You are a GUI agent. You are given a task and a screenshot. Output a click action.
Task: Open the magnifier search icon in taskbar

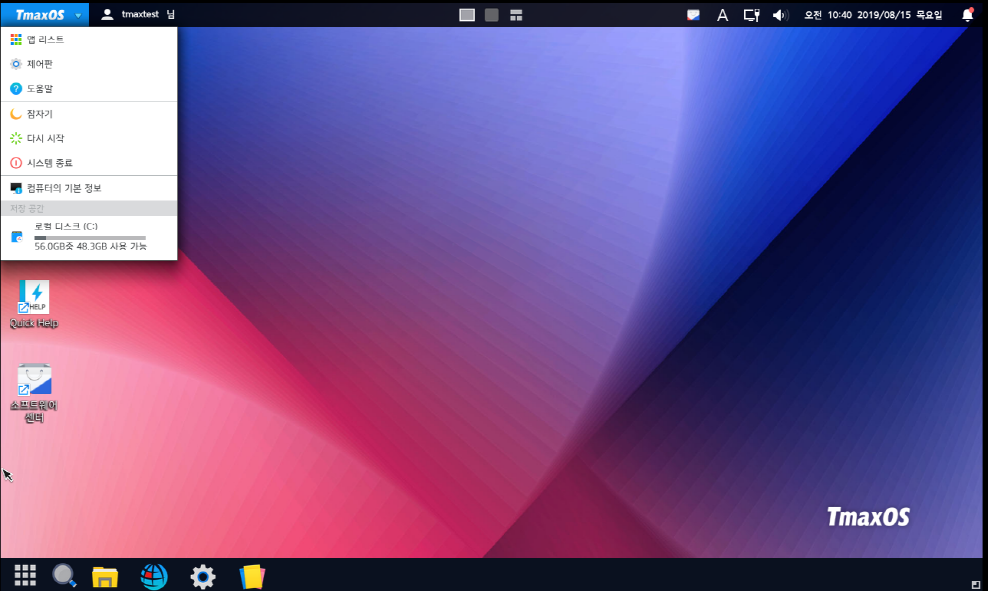(x=65, y=575)
